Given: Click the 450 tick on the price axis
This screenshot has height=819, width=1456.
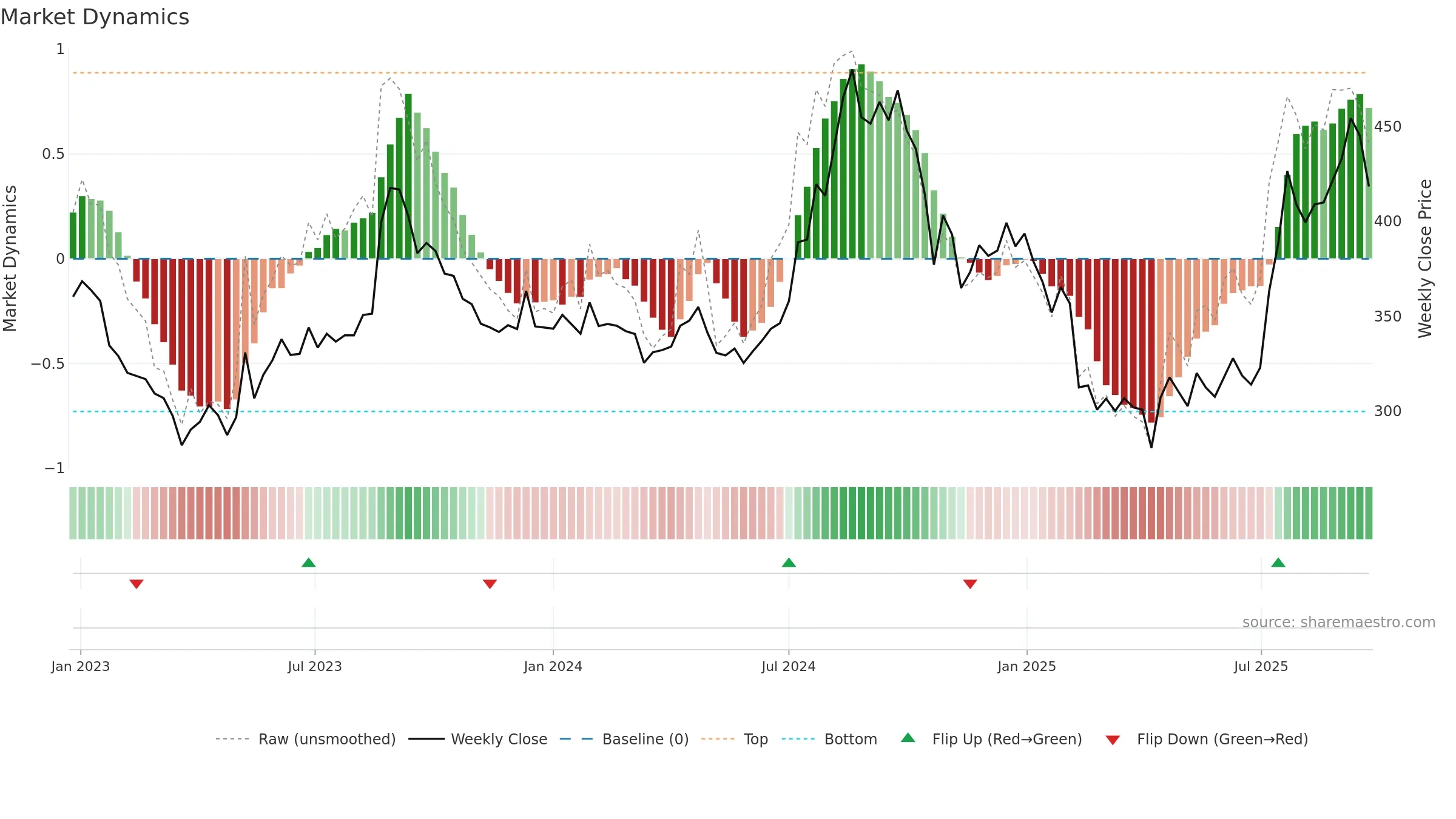Looking at the screenshot, I should tap(1388, 127).
